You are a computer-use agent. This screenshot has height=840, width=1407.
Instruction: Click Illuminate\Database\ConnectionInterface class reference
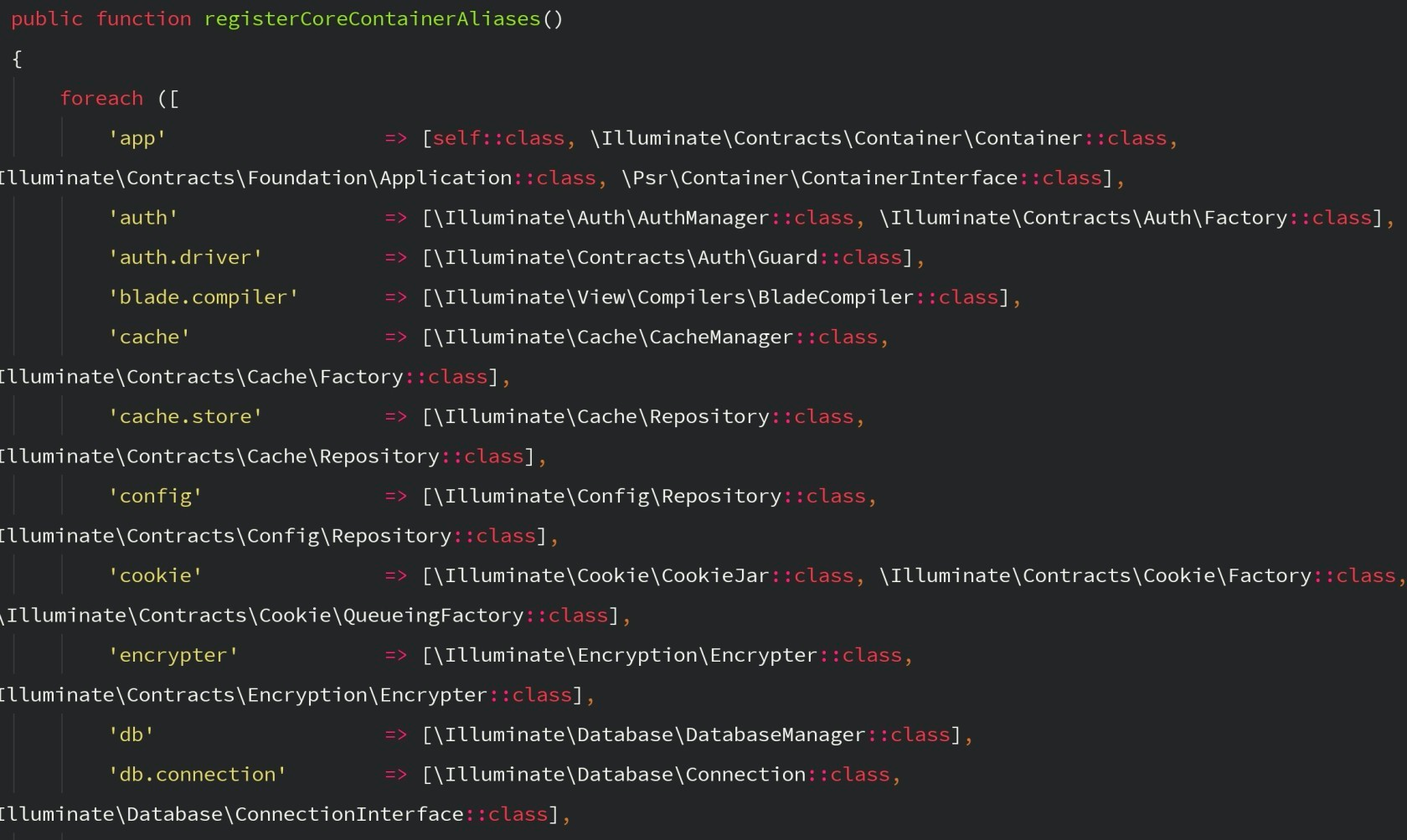tap(274, 814)
